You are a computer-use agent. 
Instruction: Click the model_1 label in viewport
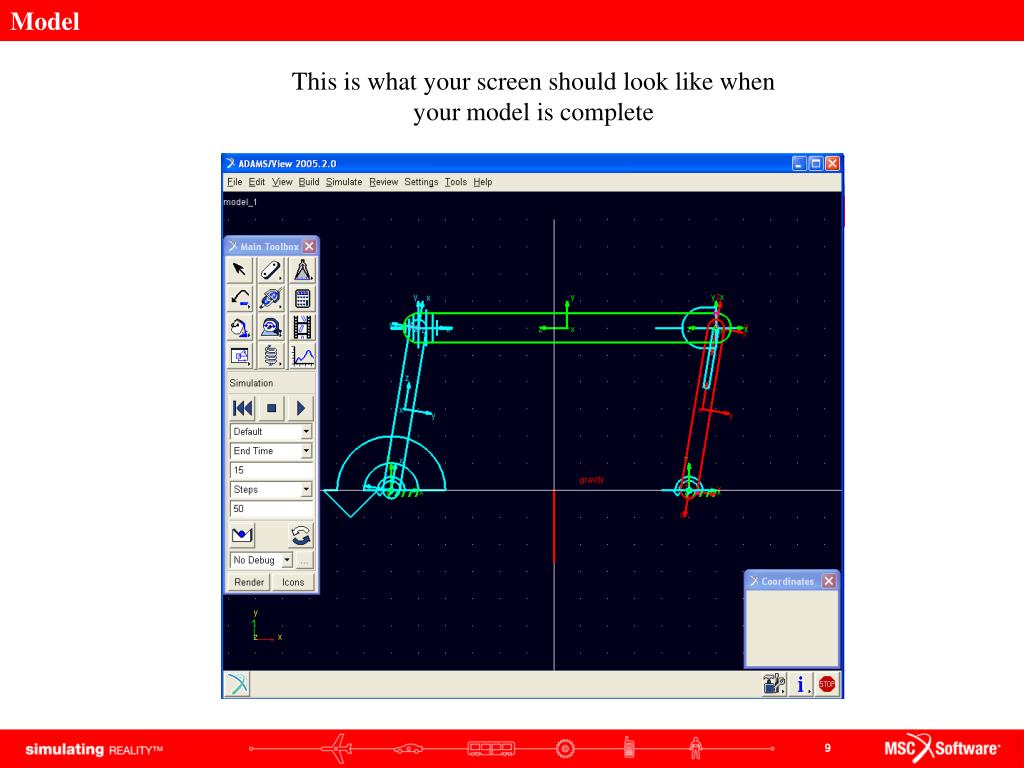pyautogui.click(x=240, y=202)
